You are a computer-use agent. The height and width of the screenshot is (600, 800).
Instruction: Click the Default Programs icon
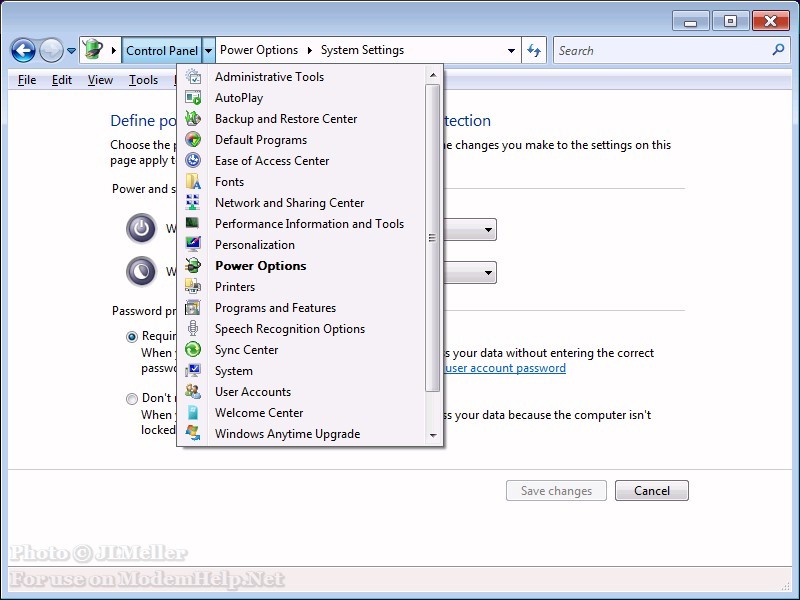point(193,139)
